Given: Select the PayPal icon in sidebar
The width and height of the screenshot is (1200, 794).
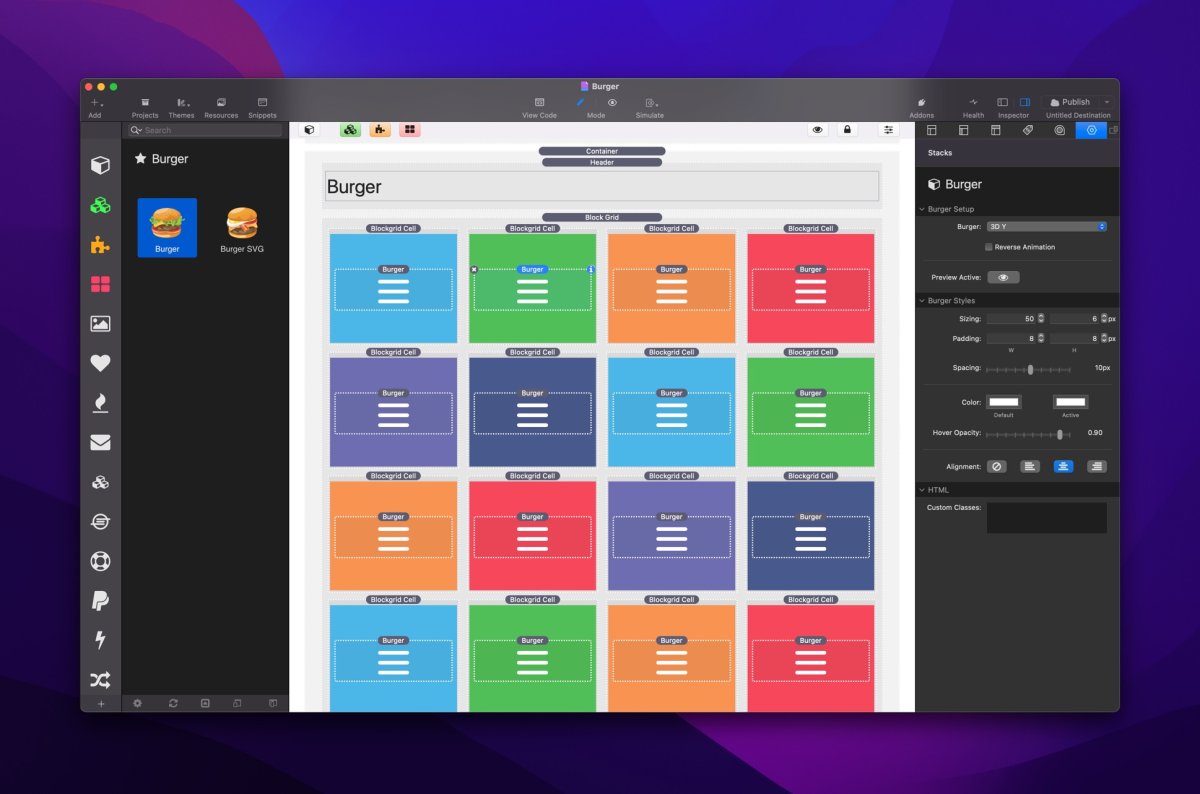Looking at the screenshot, I should click(x=100, y=601).
